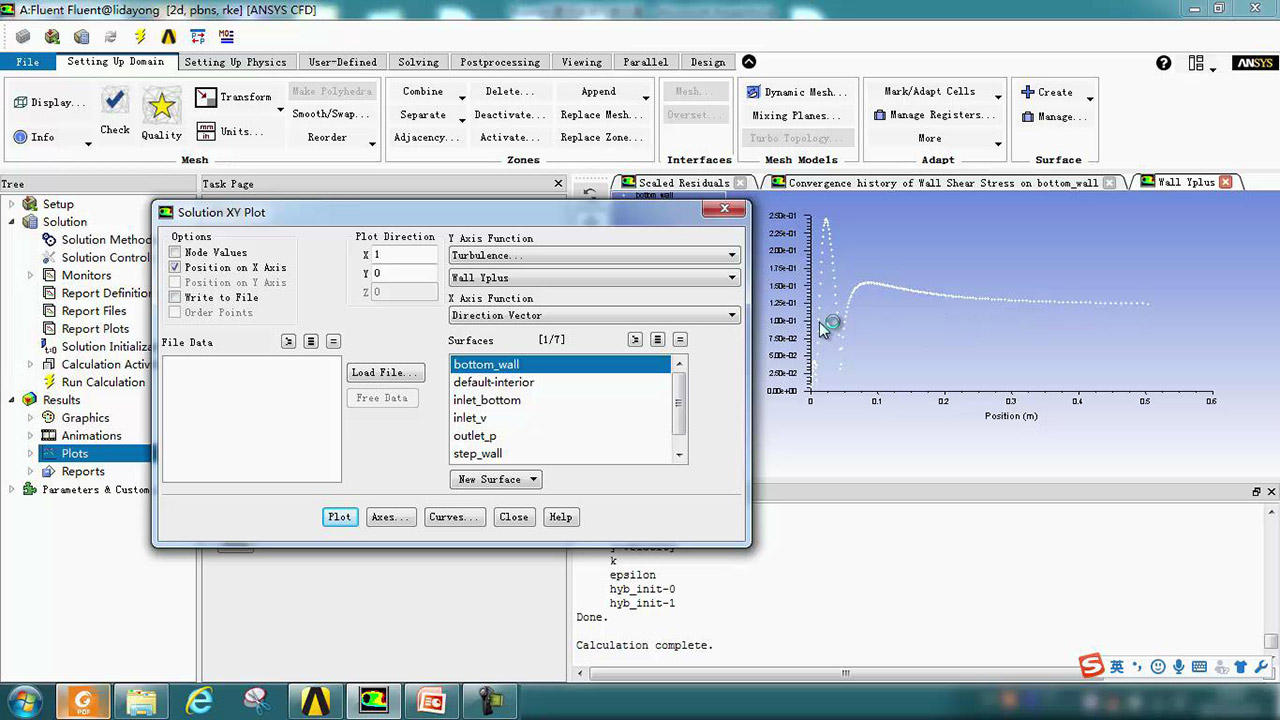The width and height of the screenshot is (1280, 720).
Task: Click the mesh Display icon
Action: click(x=21, y=102)
